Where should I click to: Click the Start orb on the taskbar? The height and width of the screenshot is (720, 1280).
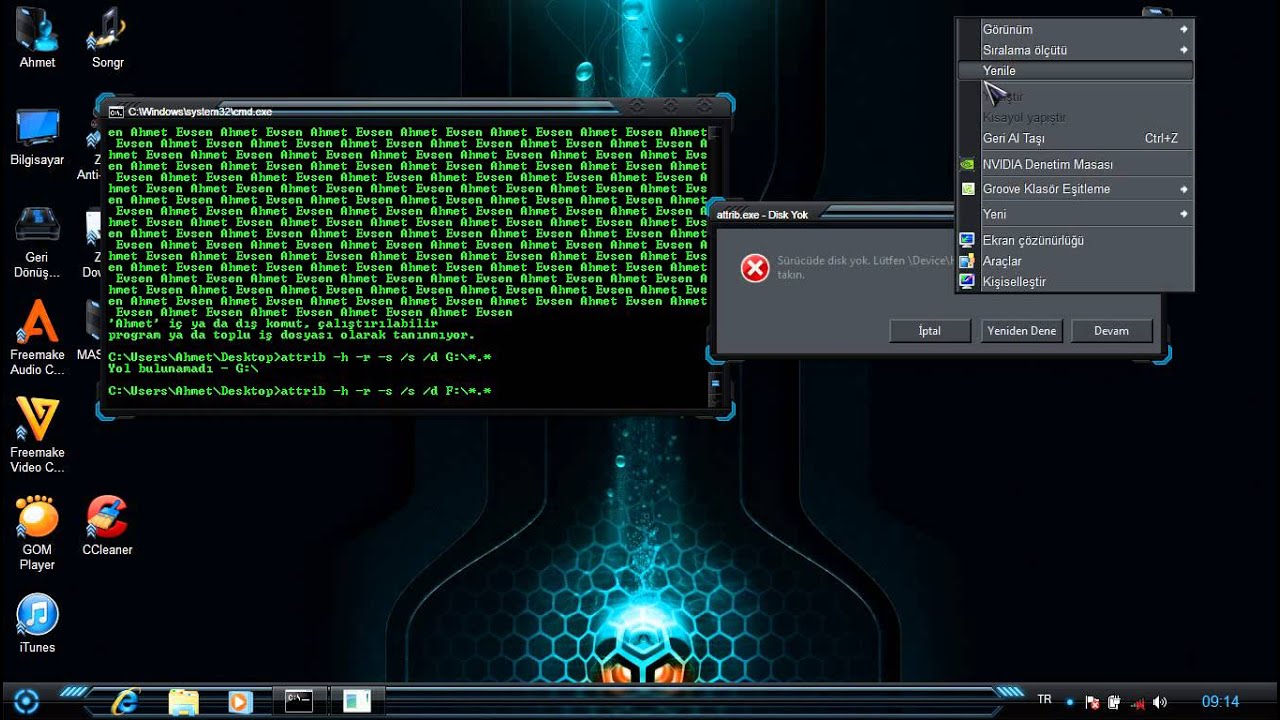point(26,701)
